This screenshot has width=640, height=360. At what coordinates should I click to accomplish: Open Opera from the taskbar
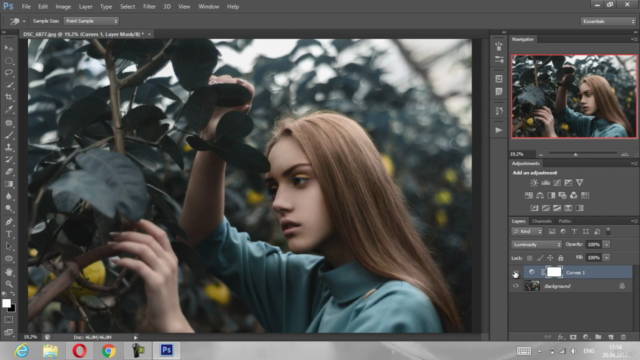coord(80,351)
